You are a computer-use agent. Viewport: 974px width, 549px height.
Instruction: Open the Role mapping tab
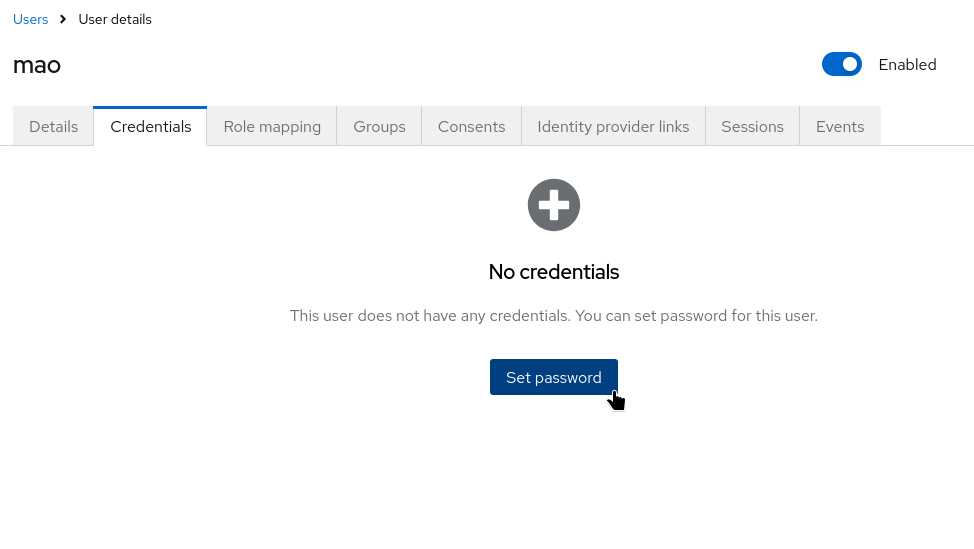coord(272,127)
